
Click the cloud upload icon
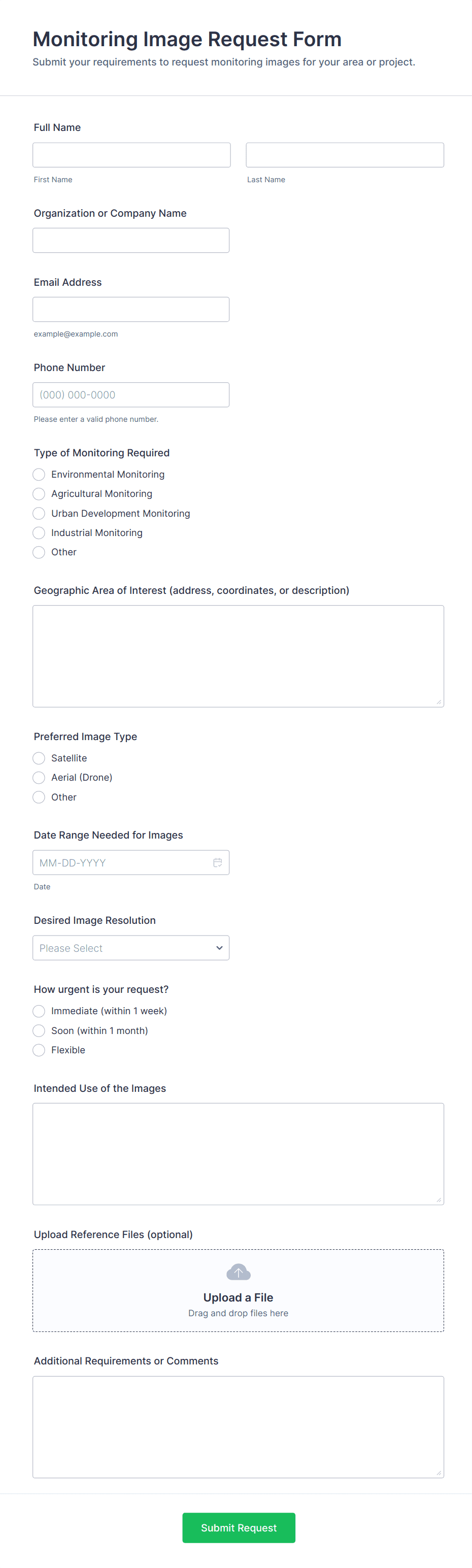click(238, 1272)
